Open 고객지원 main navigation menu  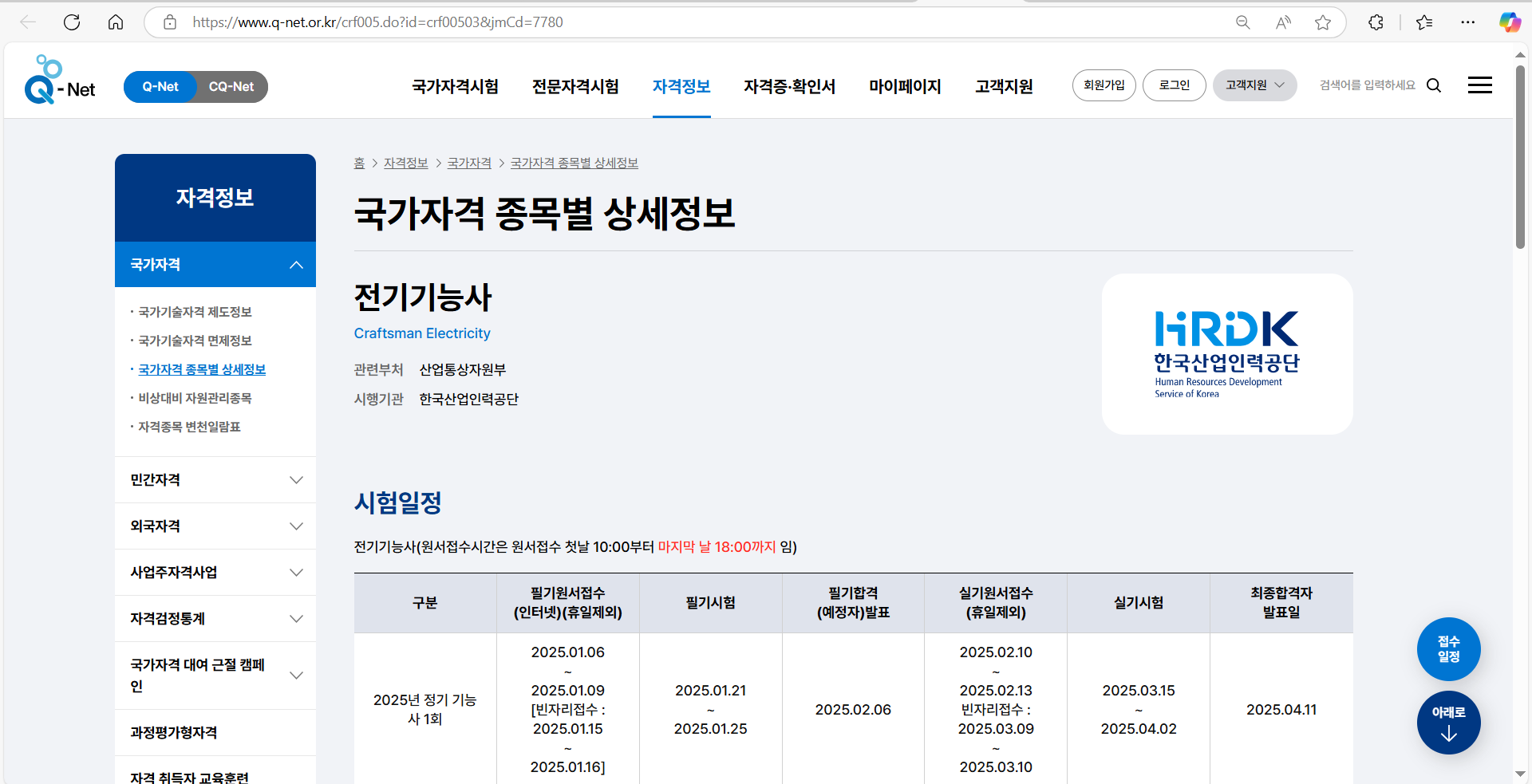1005,86
